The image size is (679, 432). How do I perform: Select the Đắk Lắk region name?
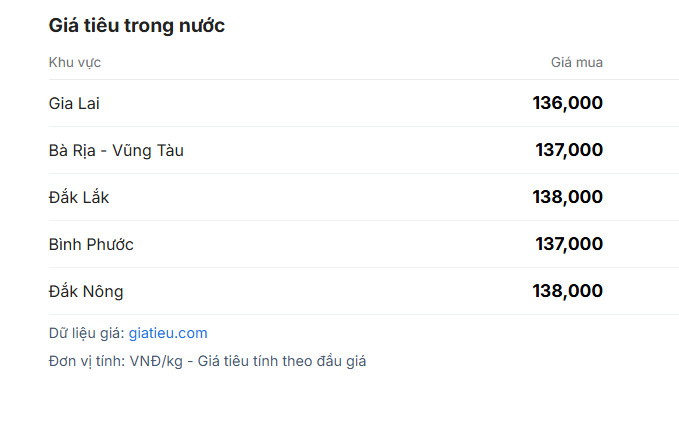(x=79, y=197)
